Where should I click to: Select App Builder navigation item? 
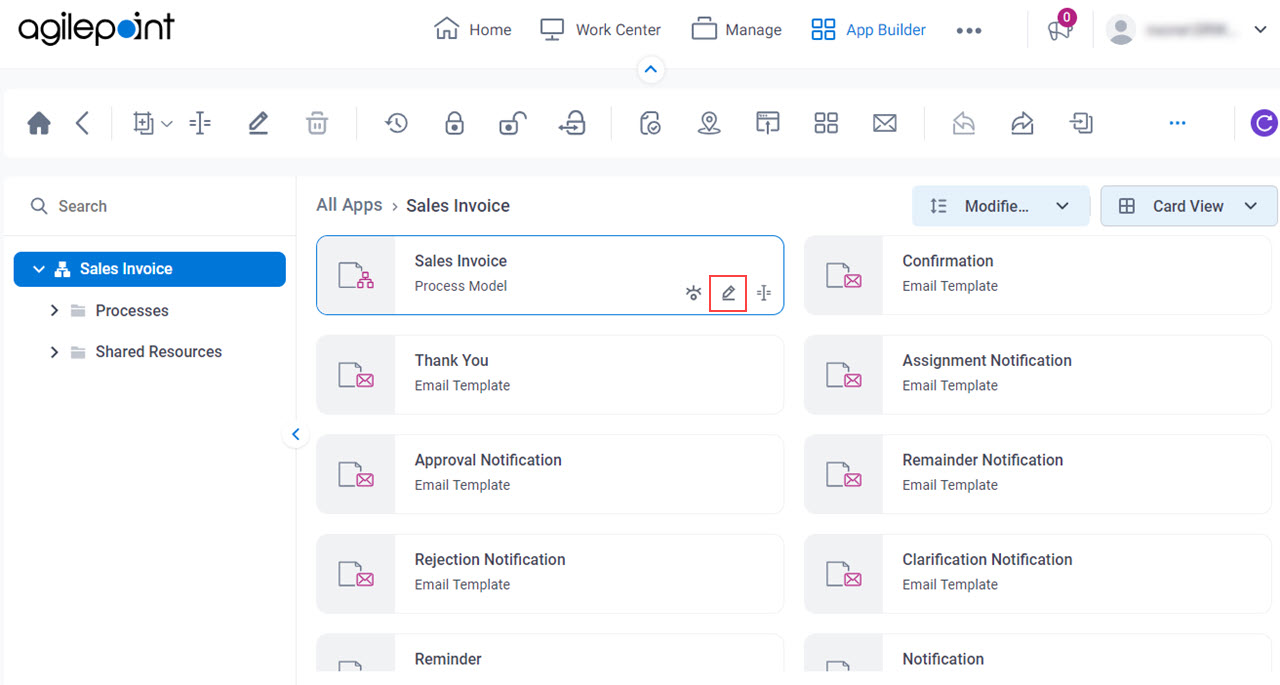pyautogui.click(x=868, y=30)
